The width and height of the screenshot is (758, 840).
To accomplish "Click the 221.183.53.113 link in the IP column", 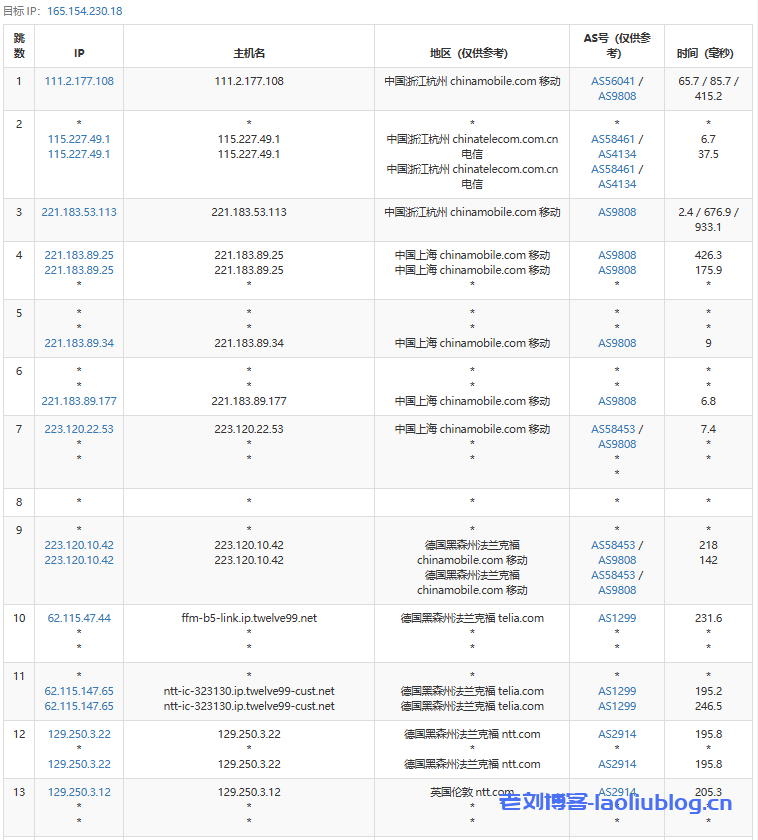I will click(x=79, y=212).
